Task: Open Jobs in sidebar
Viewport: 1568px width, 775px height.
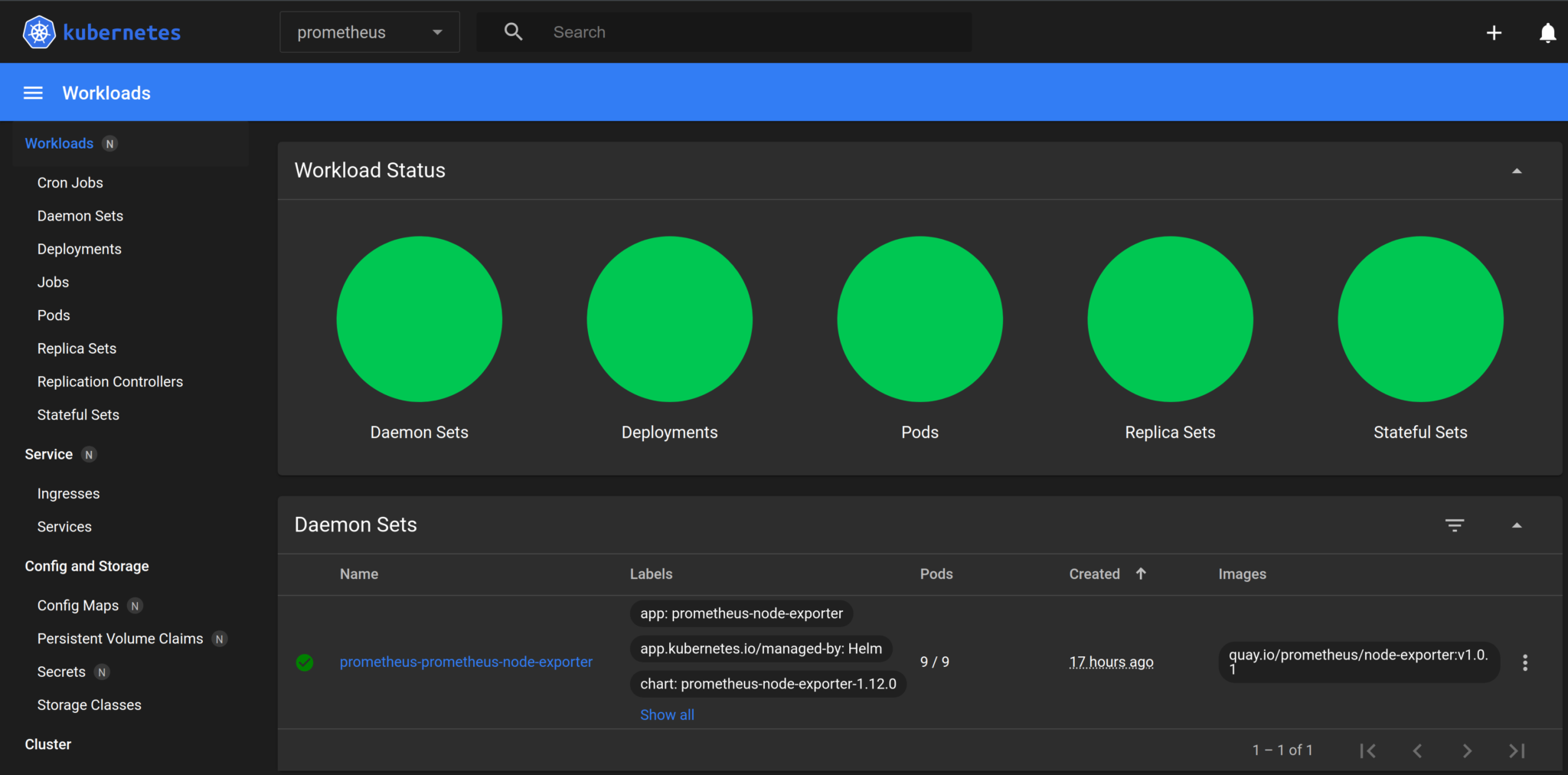Action: (x=53, y=282)
